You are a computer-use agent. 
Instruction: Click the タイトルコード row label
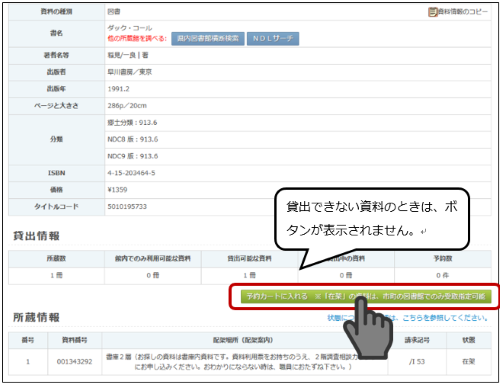(x=56, y=207)
